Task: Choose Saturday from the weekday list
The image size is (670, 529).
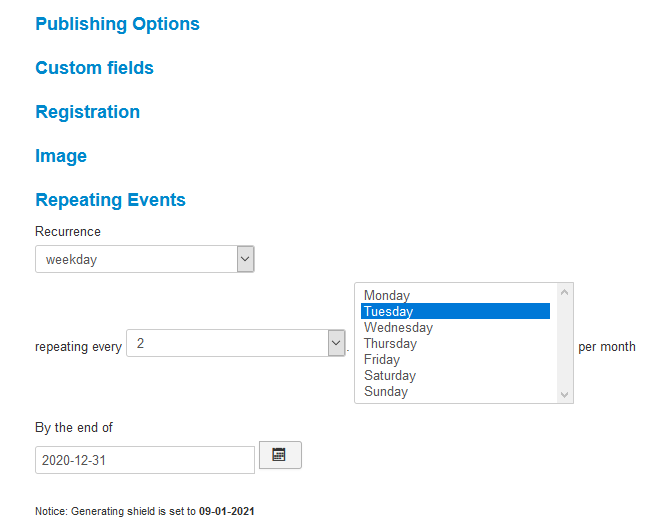Action: pos(455,375)
